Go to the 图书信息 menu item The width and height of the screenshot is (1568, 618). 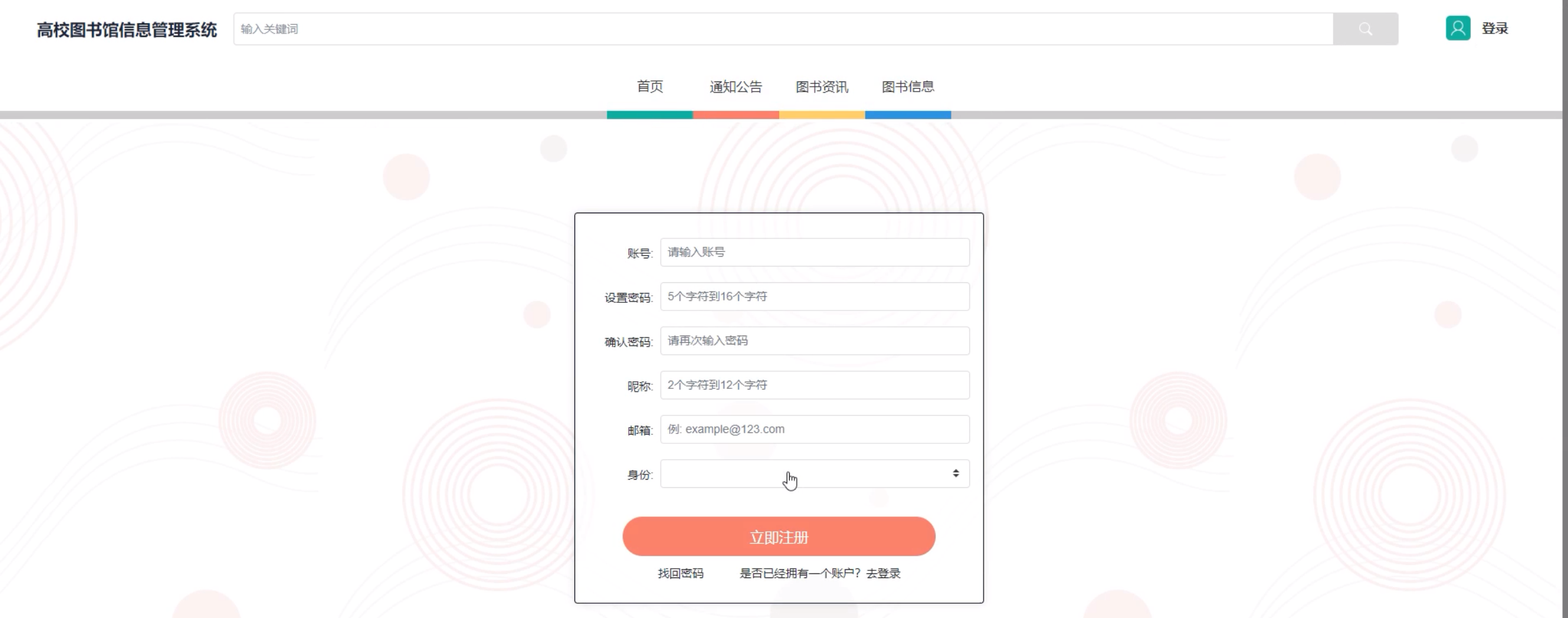tap(907, 87)
